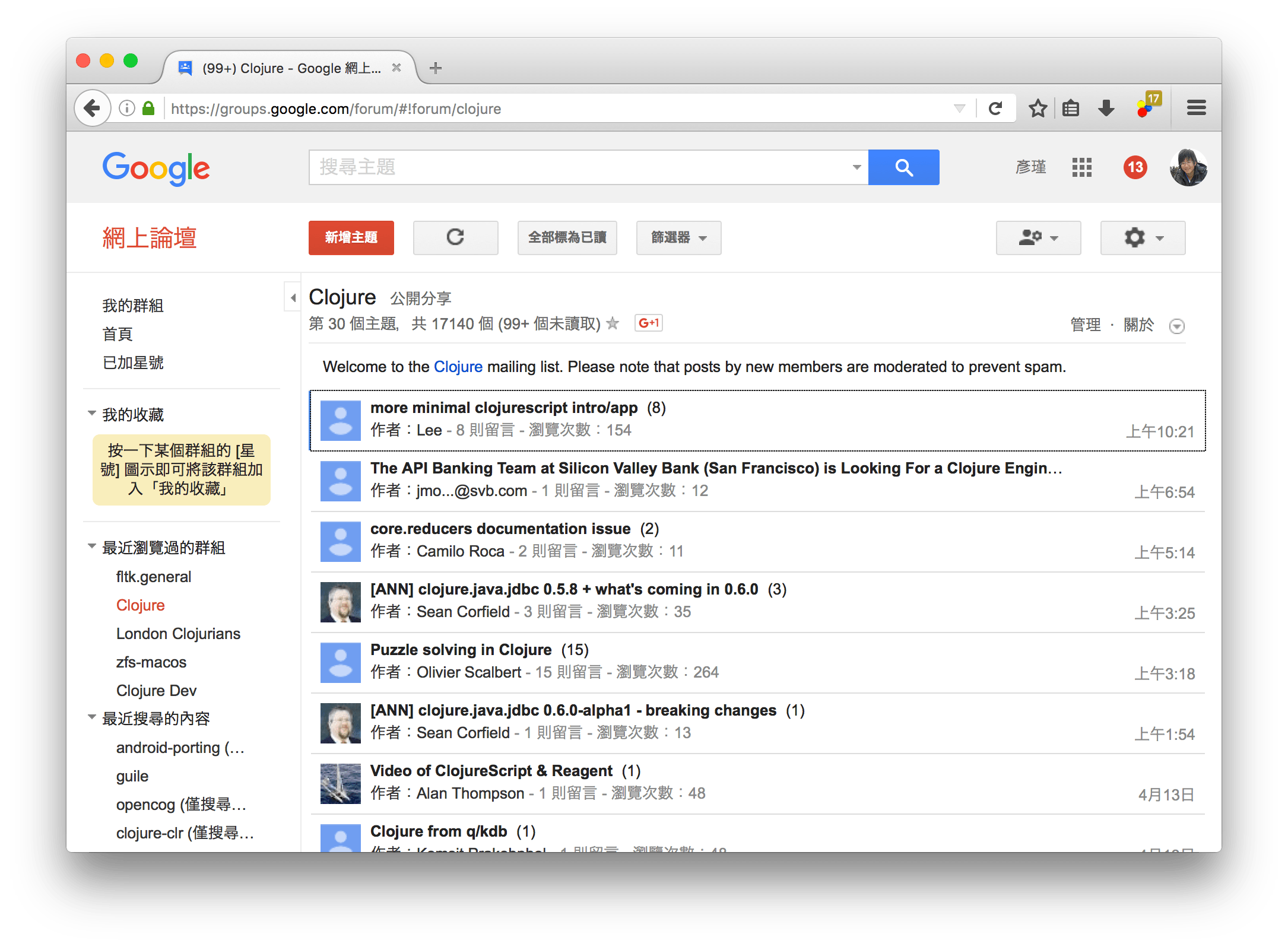This screenshot has height=947, width=1288.
Task: Open the account profile photo
Action: coord(1188,167)
